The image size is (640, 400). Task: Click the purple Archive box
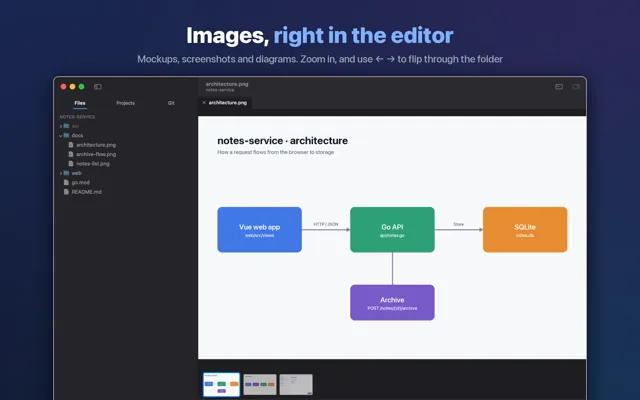392,302
